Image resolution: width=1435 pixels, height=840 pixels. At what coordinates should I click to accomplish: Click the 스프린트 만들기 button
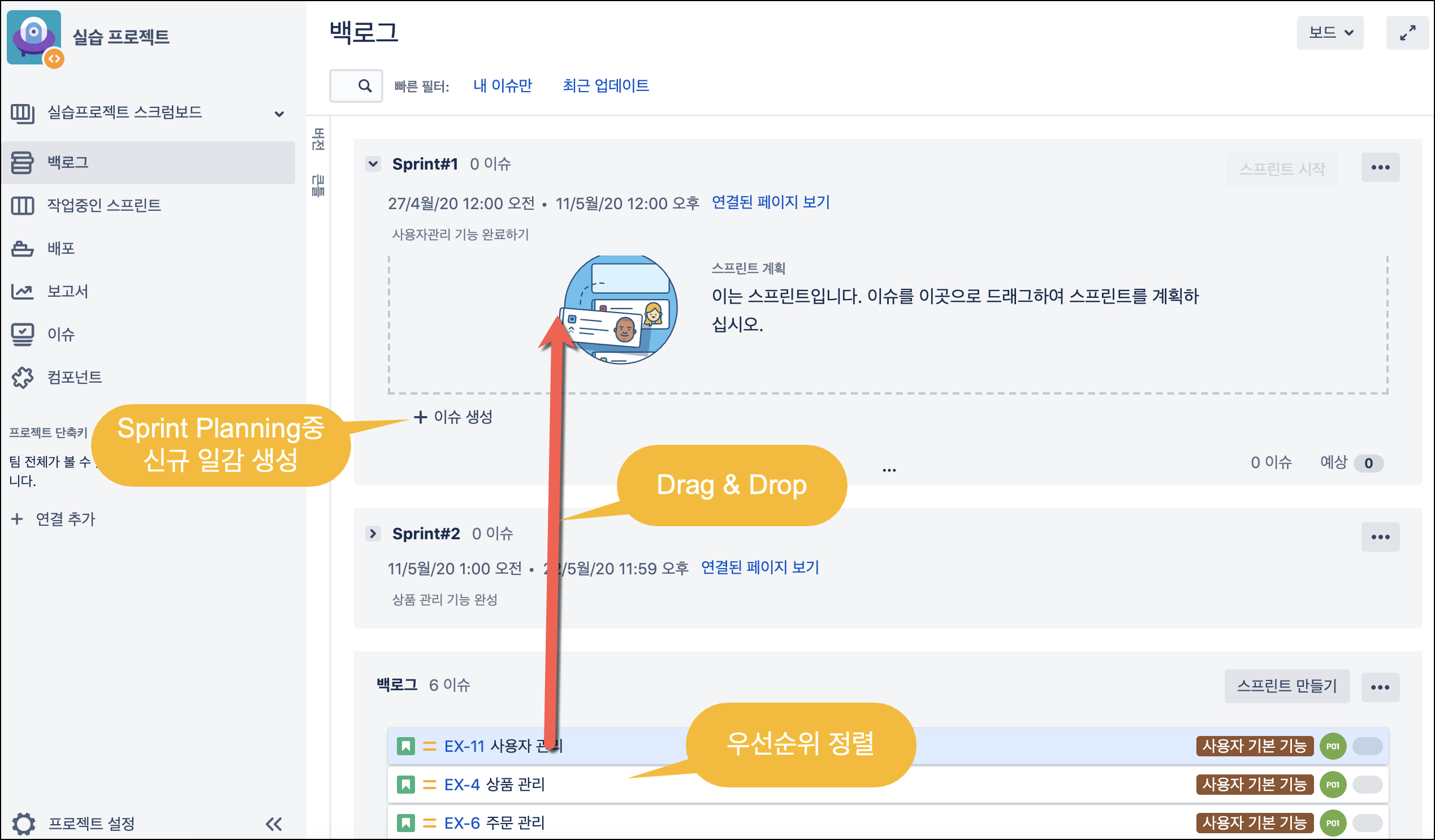1286,686
